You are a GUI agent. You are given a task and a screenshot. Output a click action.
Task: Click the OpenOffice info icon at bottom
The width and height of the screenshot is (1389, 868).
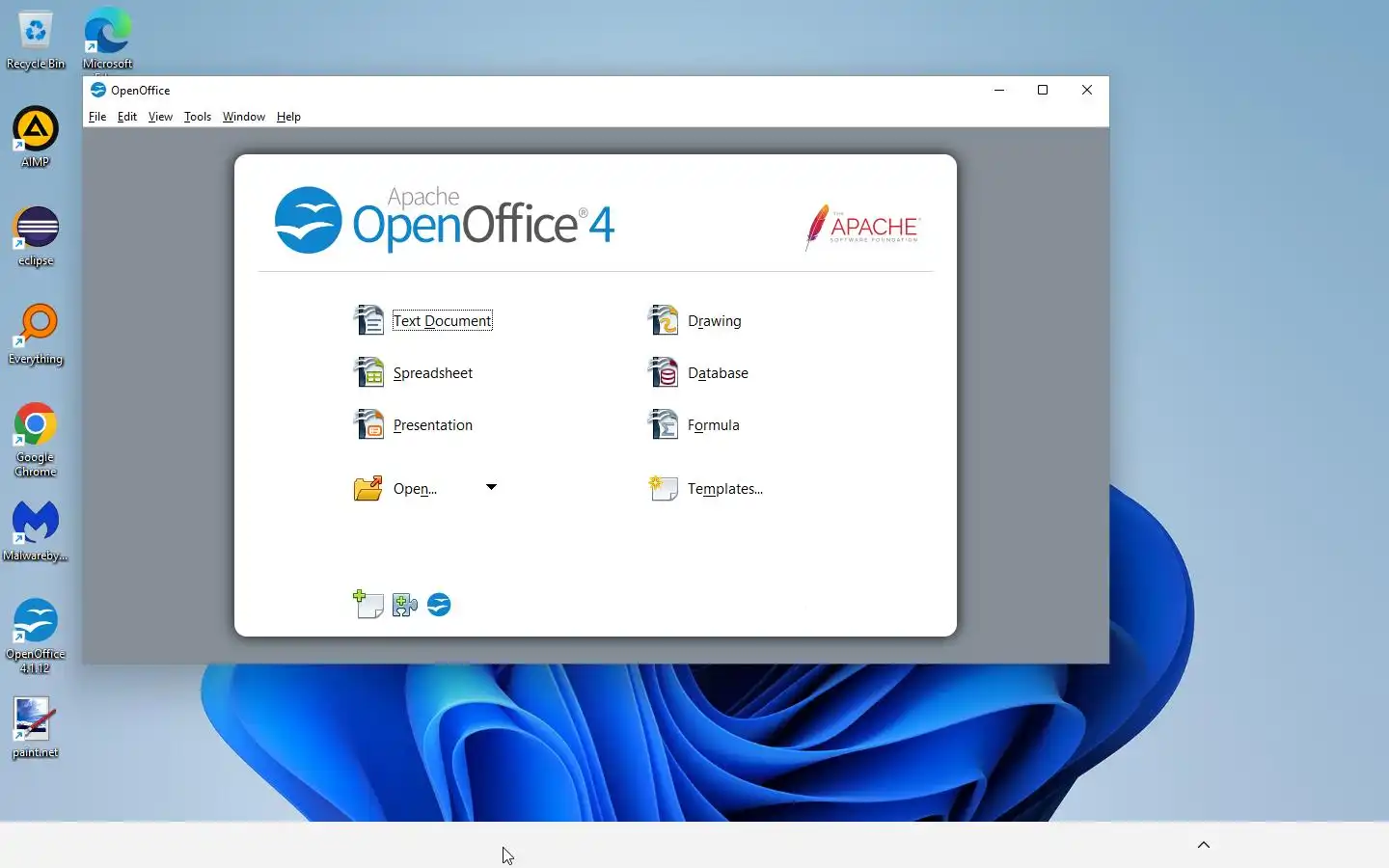pyautogui.click(x=439, y=605)
